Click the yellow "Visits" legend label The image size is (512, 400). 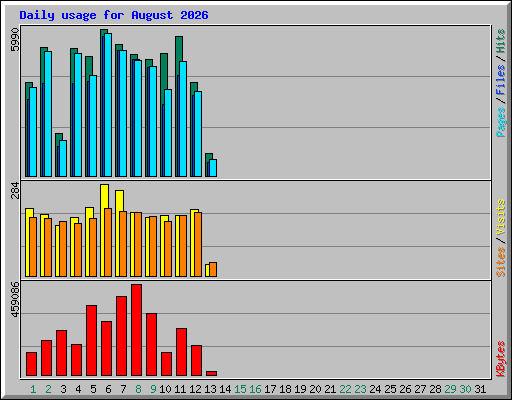tap(501, 217)
